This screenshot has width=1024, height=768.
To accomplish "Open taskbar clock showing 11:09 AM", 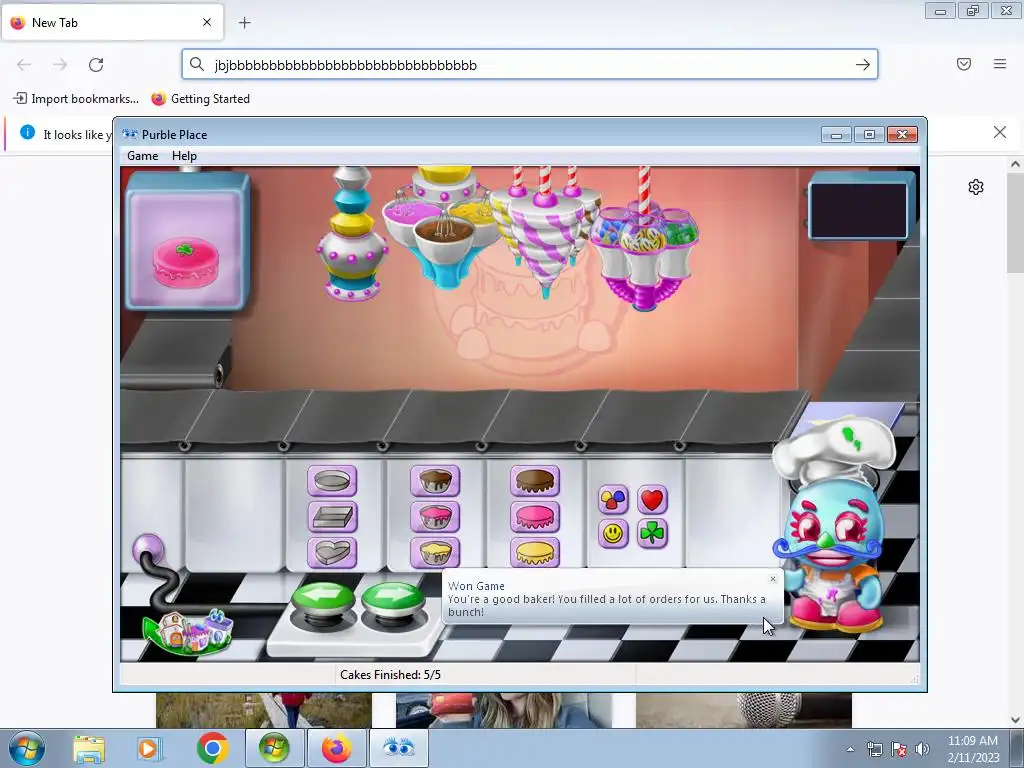I will [973, 749].
